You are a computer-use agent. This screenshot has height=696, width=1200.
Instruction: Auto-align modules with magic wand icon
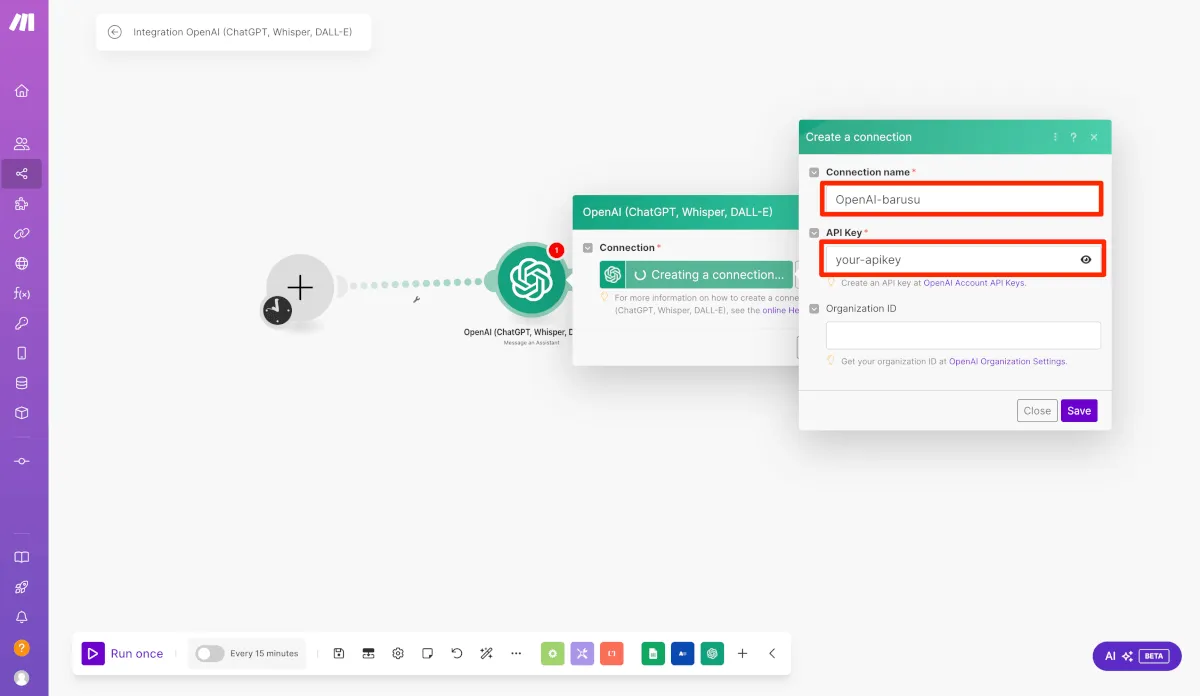click(x=486, y=653)
